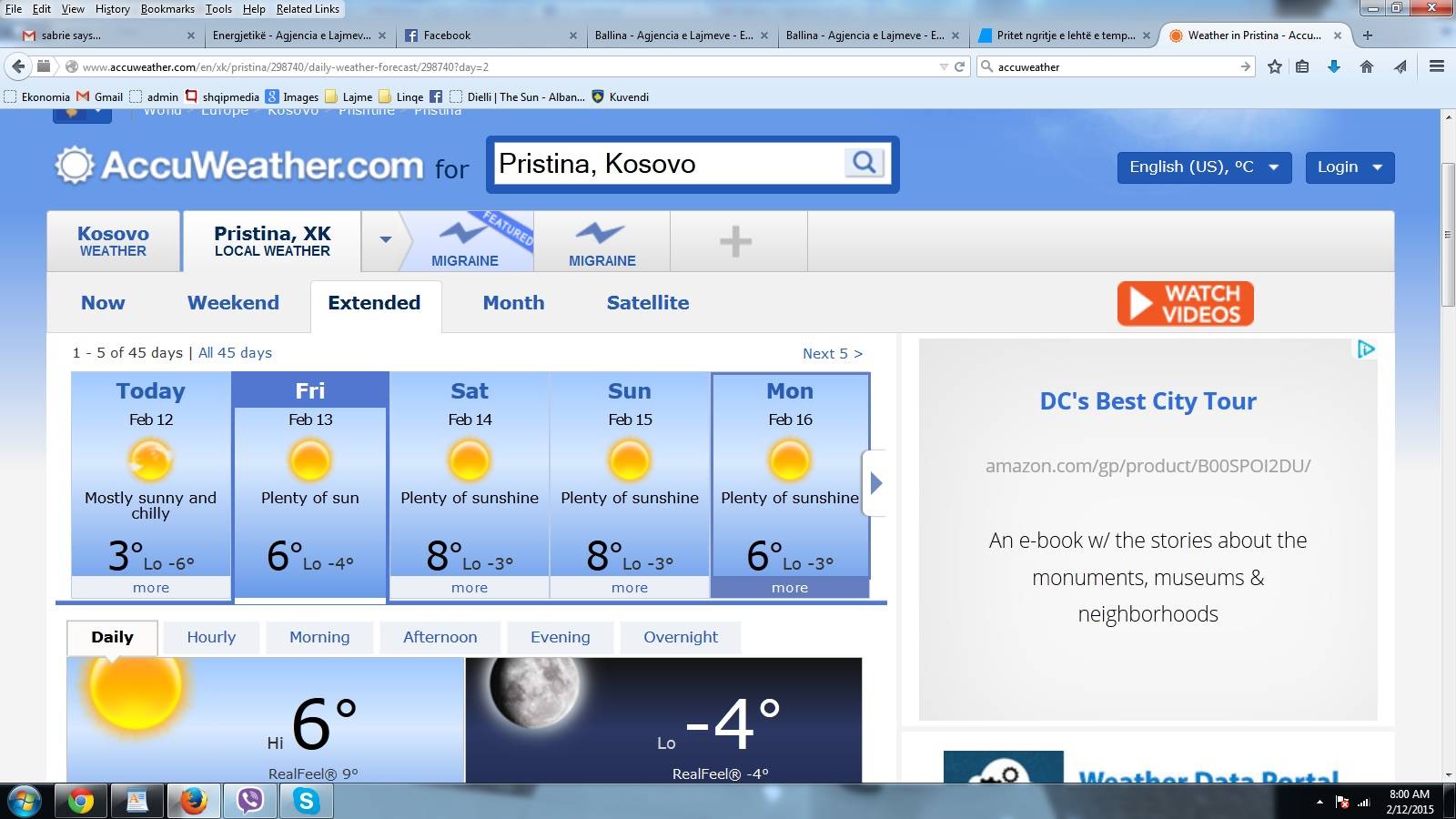This screenshot has height=819, width=1456.
Task: Click the Gmail bookmark icon
Action: click(x=83, y=96)
